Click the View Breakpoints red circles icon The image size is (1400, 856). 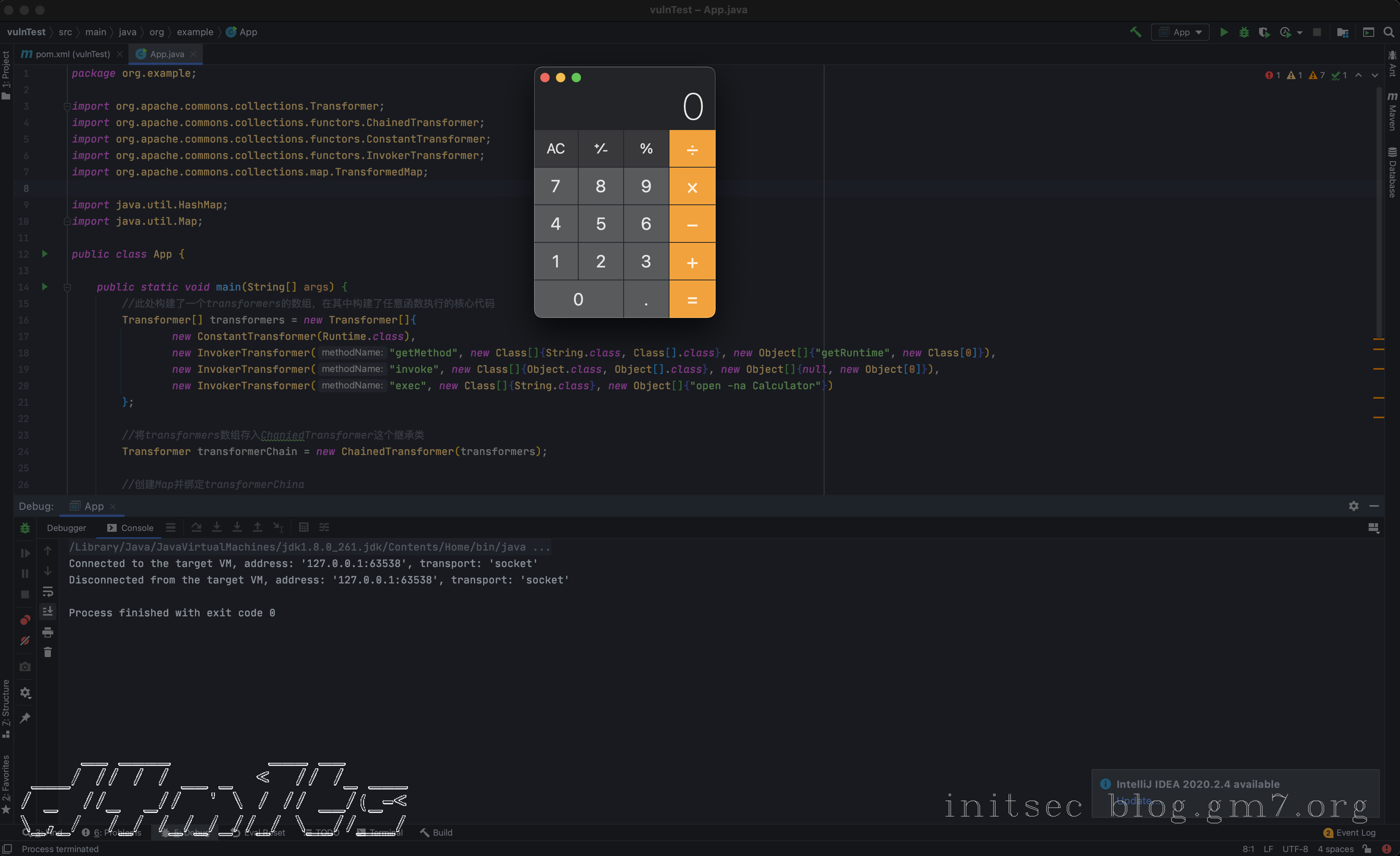(25, 620)
